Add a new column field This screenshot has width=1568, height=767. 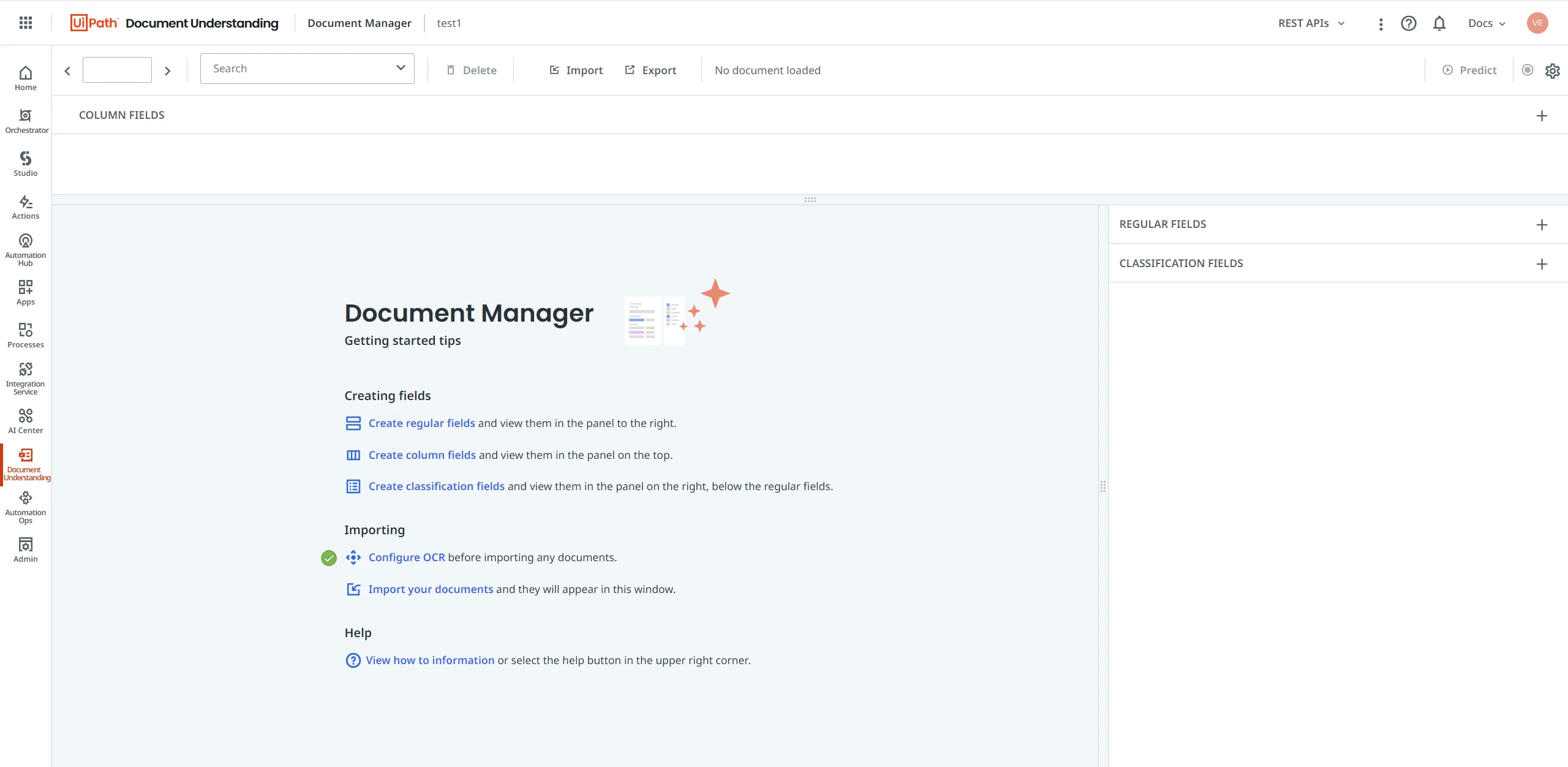(1542, 115)
